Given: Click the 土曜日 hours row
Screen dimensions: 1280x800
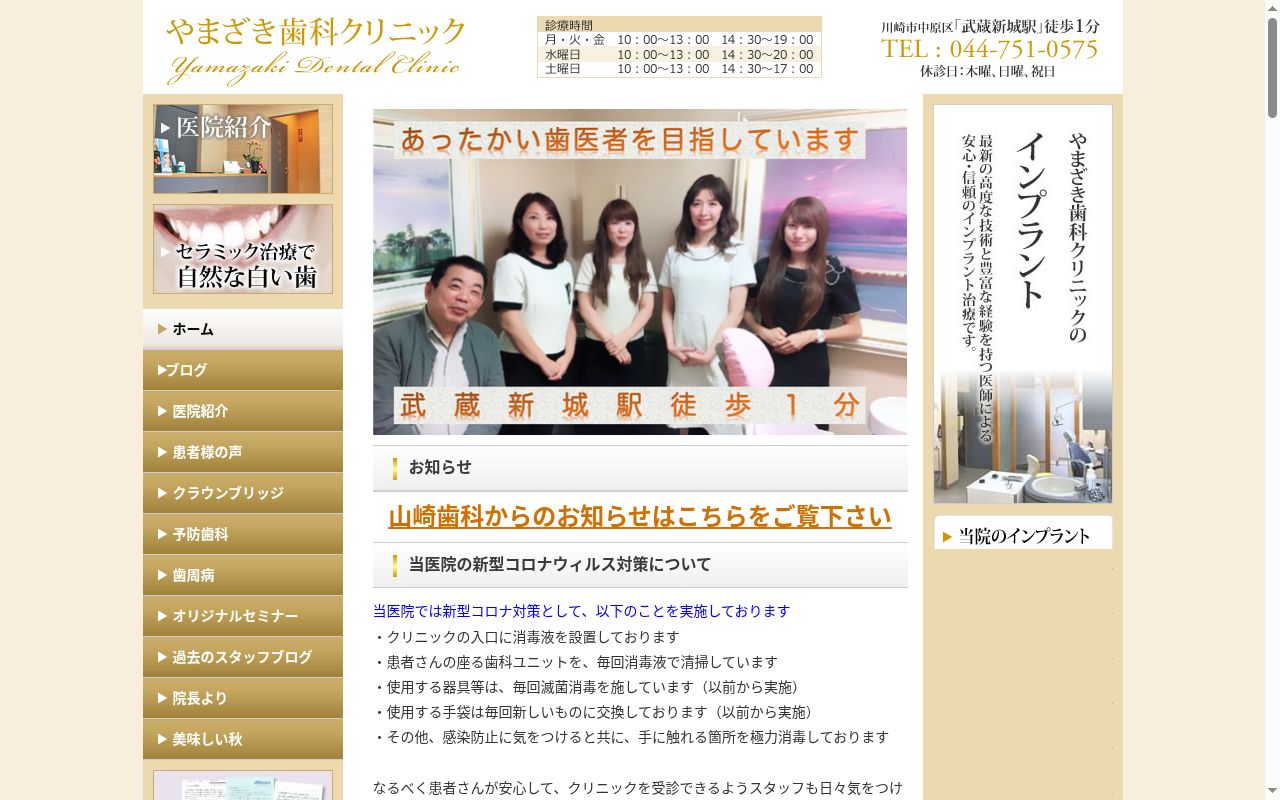Looking at the screenshot, I should coord(679,69).
